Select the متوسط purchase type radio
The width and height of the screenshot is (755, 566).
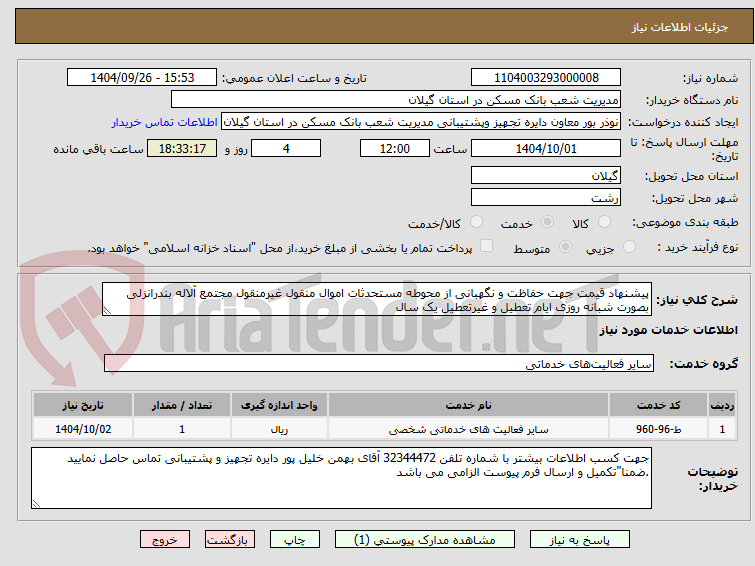(x=565, y=247)
